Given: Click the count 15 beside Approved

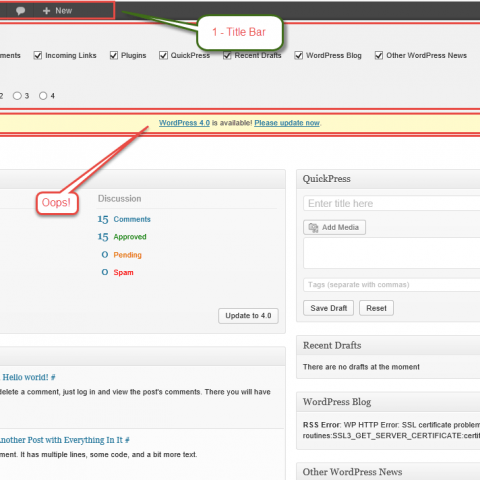Looking at the screenshot, I should point(103,237).
